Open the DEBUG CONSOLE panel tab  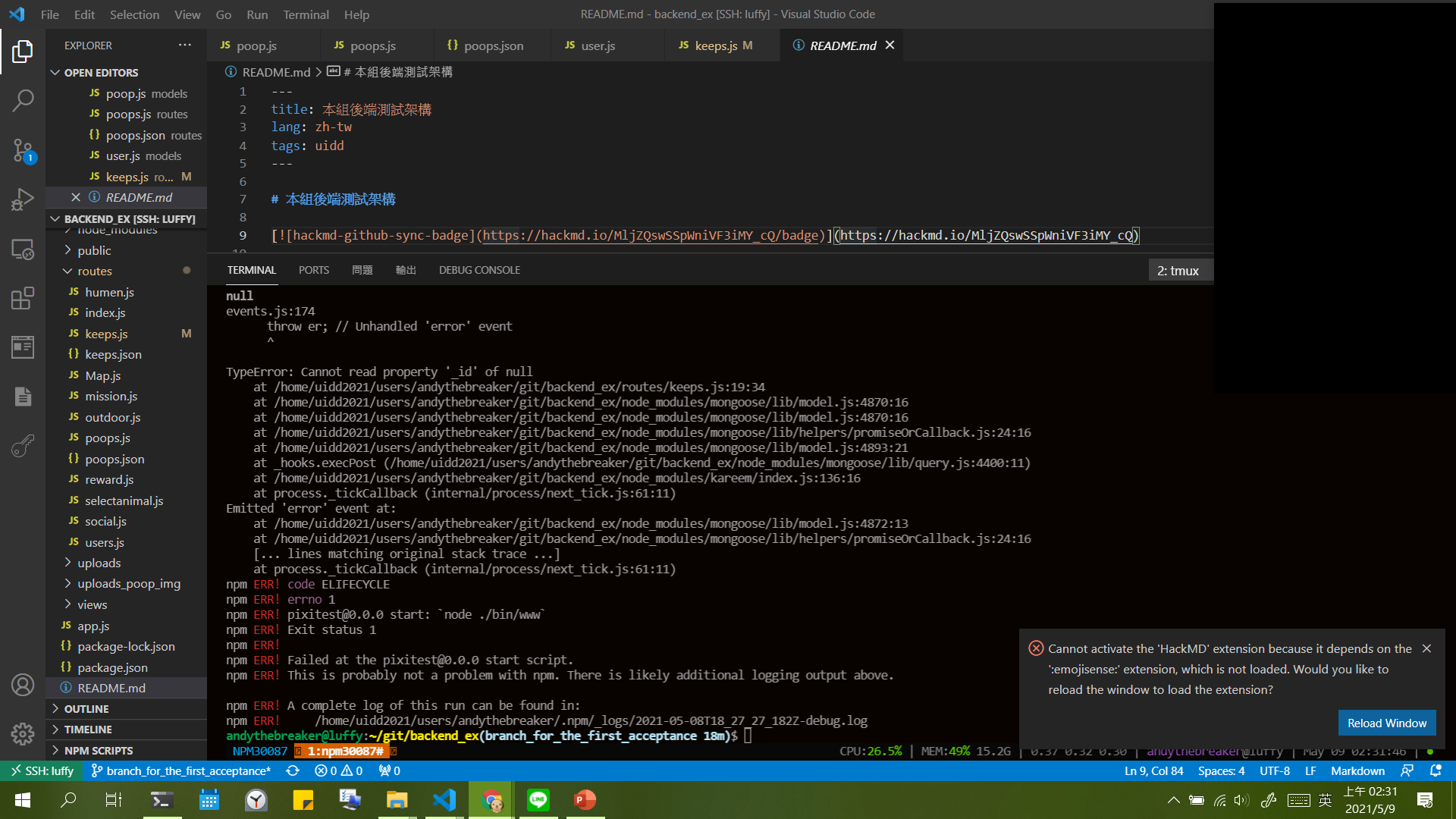(479, 270)
